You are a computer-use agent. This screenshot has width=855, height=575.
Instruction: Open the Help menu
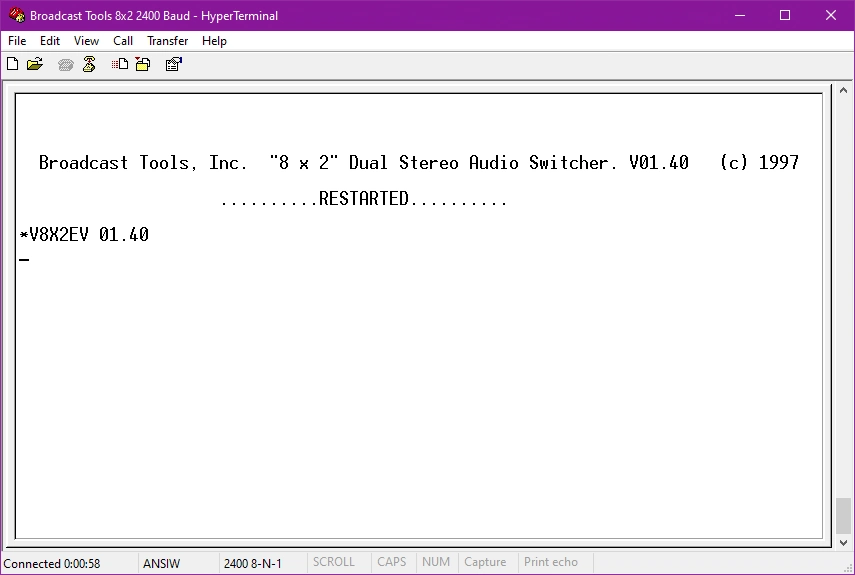(x=214, y=41)
